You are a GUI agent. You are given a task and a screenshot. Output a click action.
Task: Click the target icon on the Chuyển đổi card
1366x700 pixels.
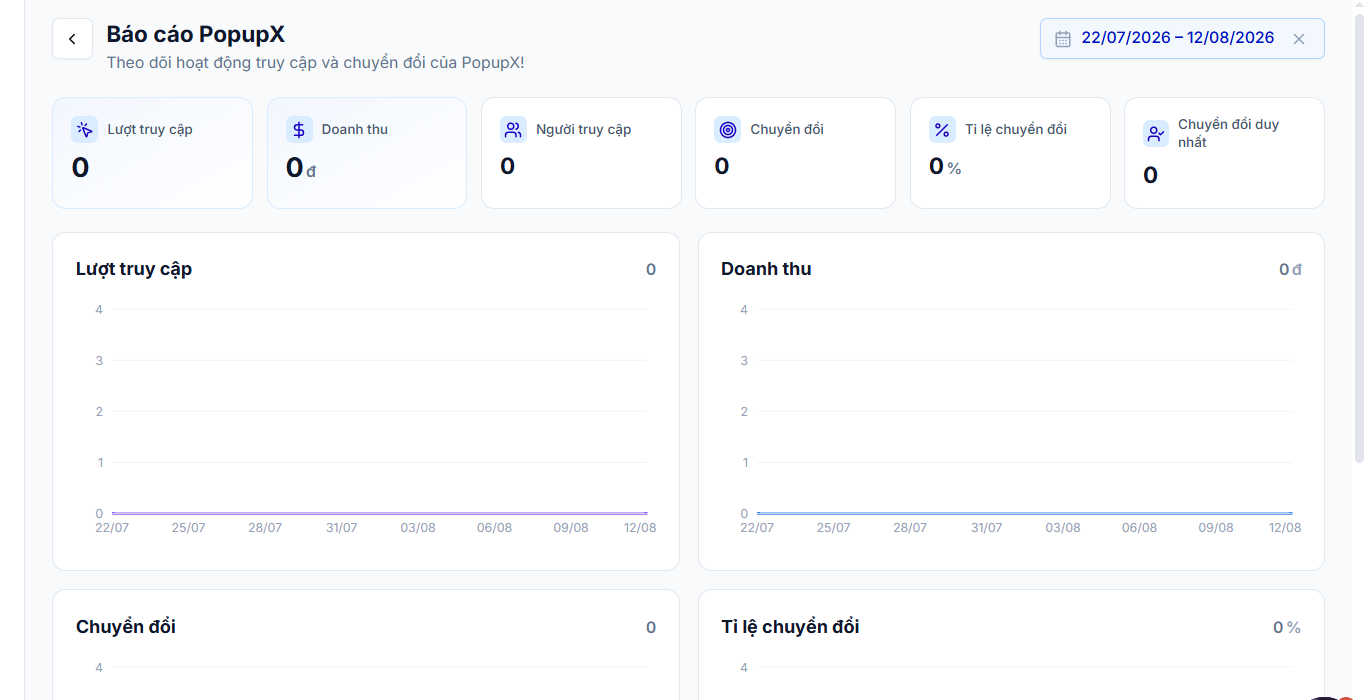(728, 130)
